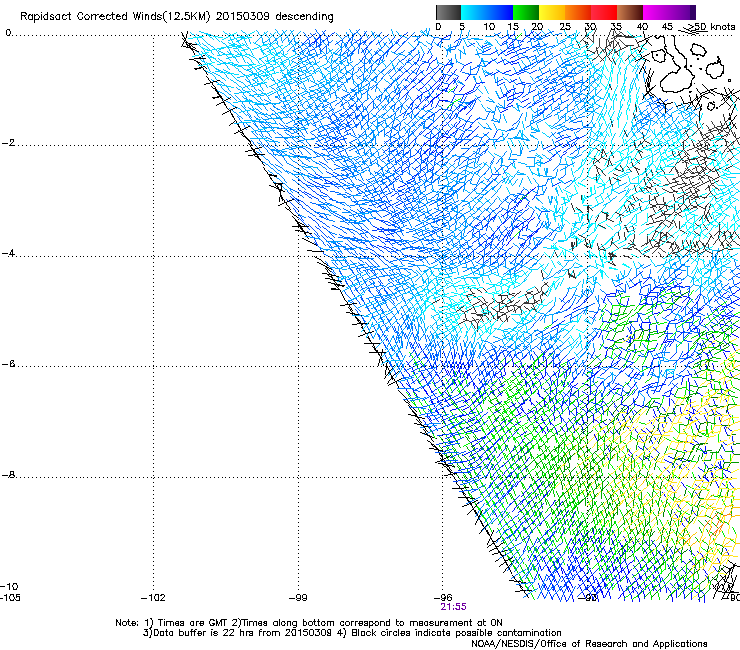Click the purple 21:55 time label

pyautogui.click(x=453, y=607)
